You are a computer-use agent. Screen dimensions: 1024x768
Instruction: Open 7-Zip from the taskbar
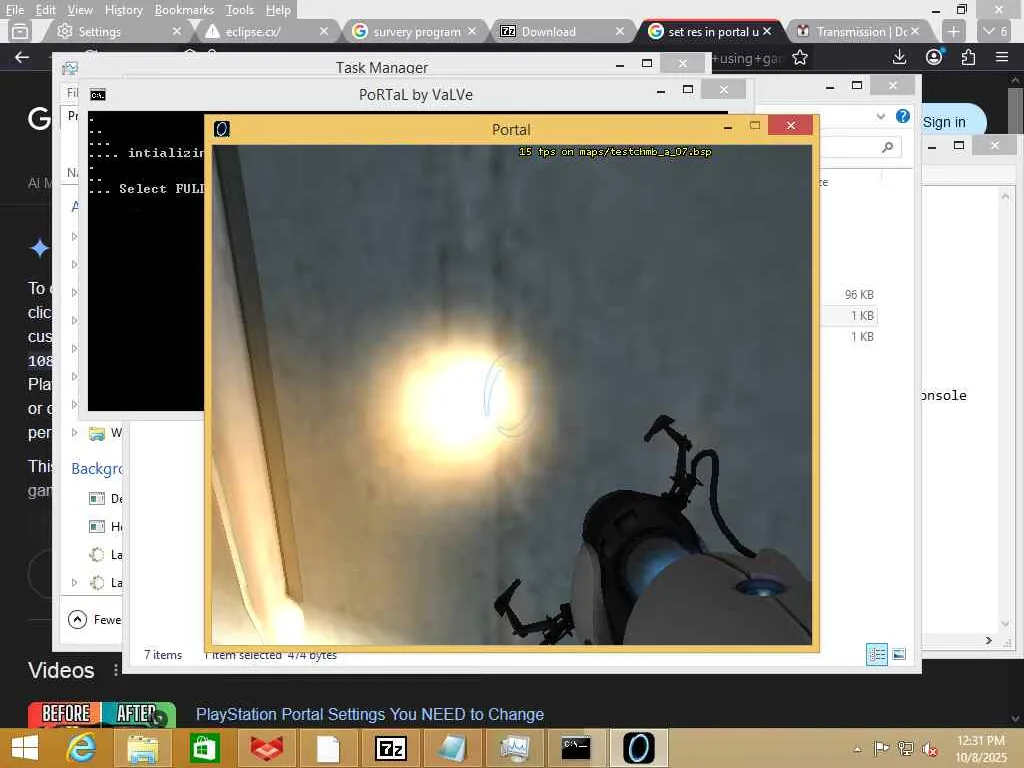point(391,748)
